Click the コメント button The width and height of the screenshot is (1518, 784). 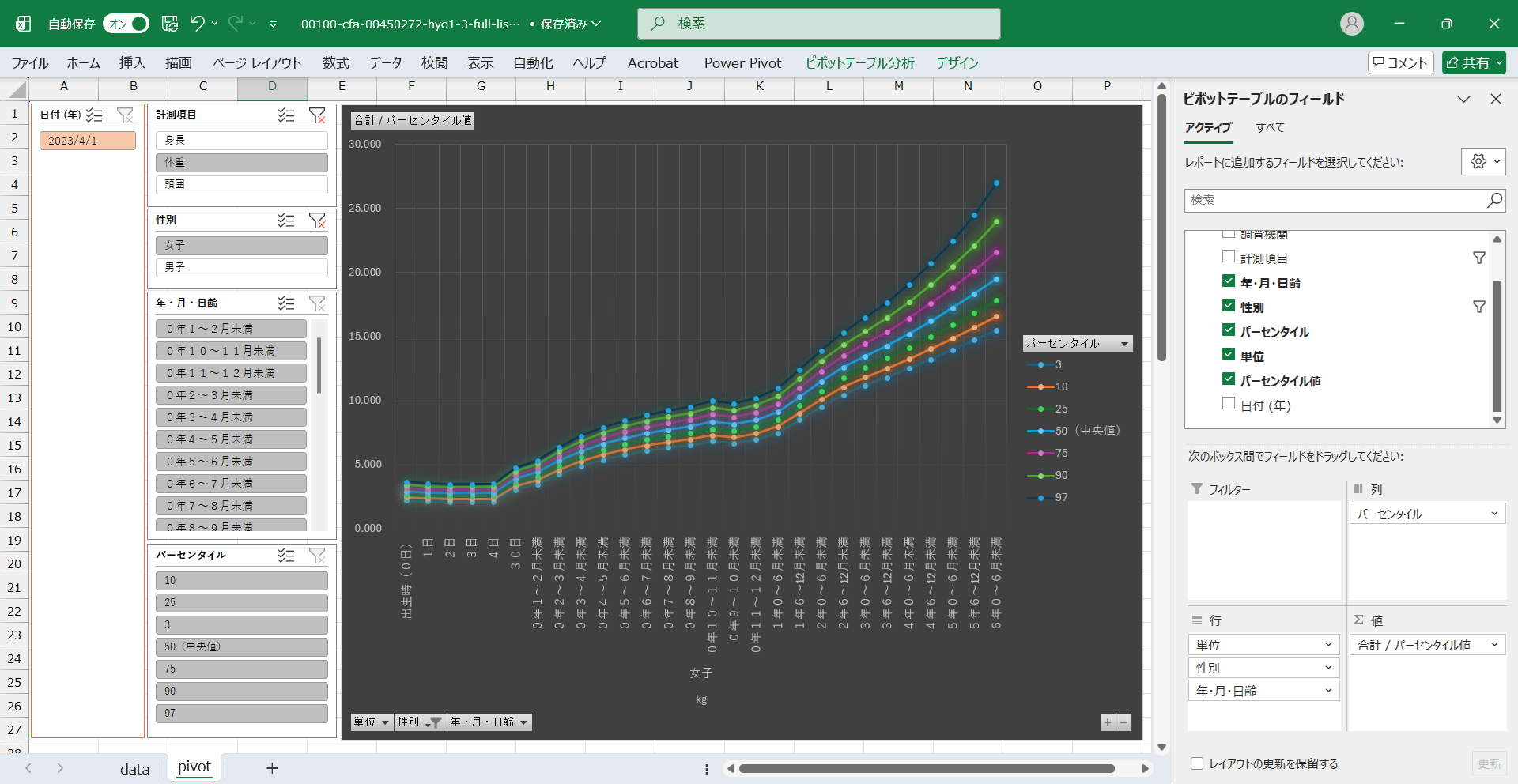pos(1400,62)
